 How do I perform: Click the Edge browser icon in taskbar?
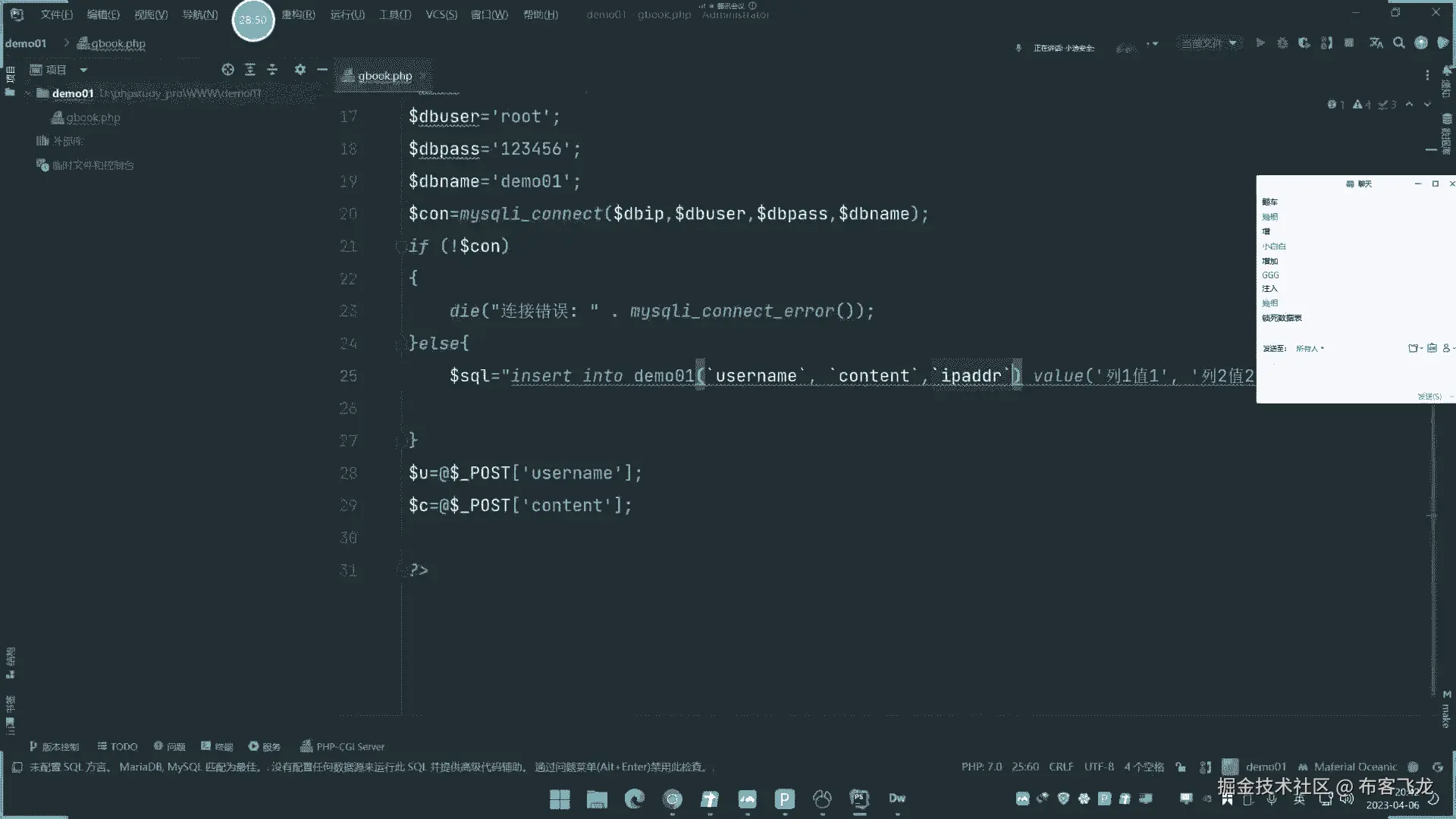(634, 799)
